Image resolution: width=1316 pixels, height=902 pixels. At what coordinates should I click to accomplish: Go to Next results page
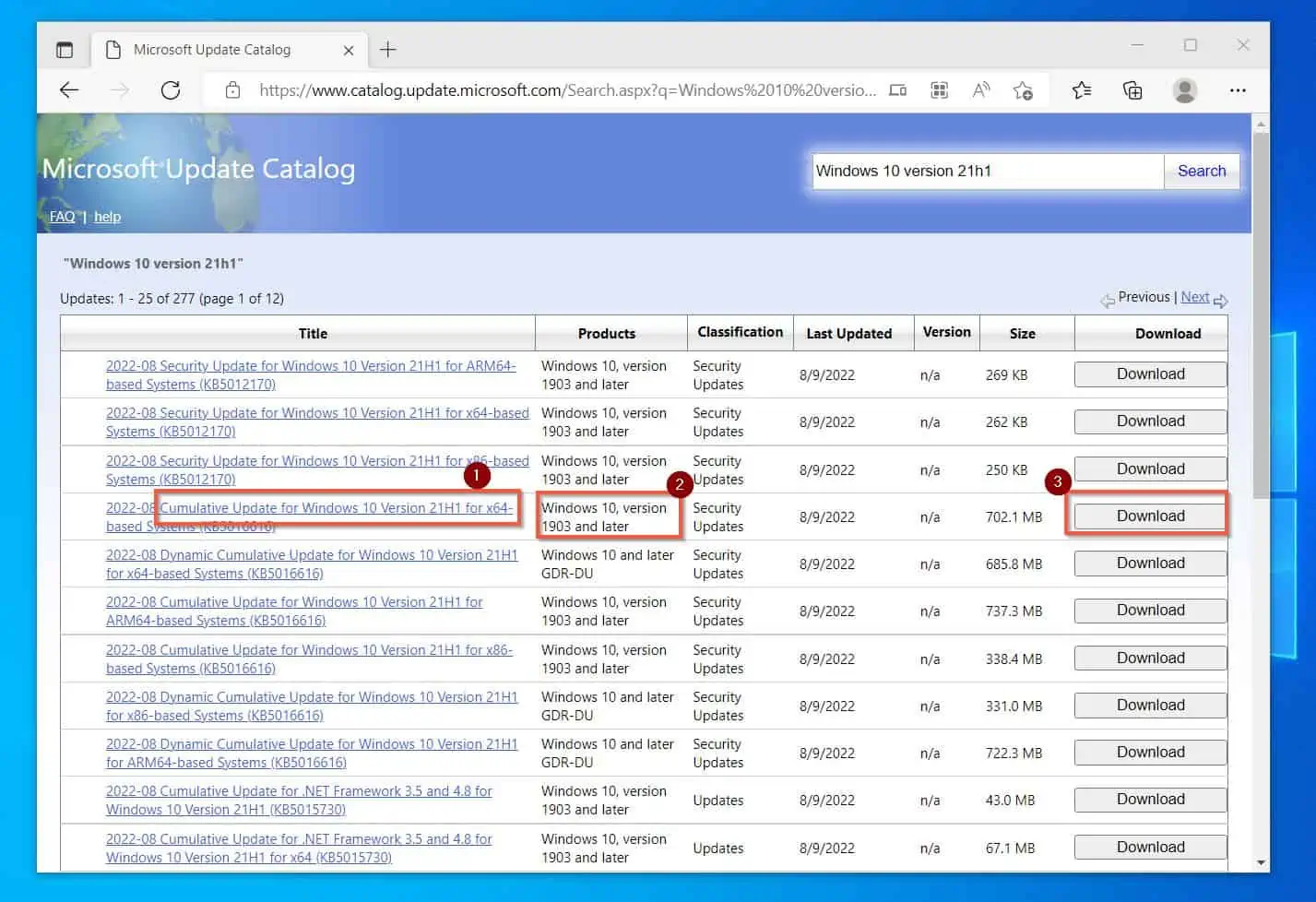pos(1194,297)
